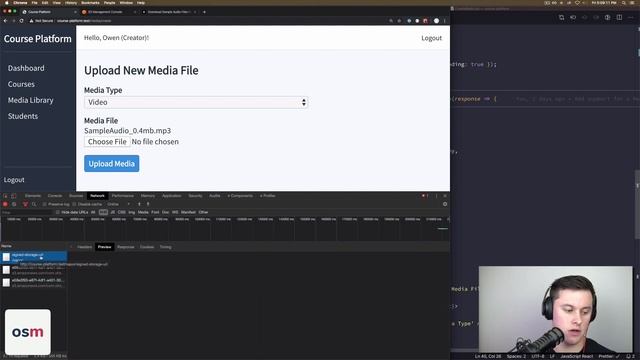Select the Img request type filter
The height and width of the screenshot is (360, 640).
click(x=131, y=212)
